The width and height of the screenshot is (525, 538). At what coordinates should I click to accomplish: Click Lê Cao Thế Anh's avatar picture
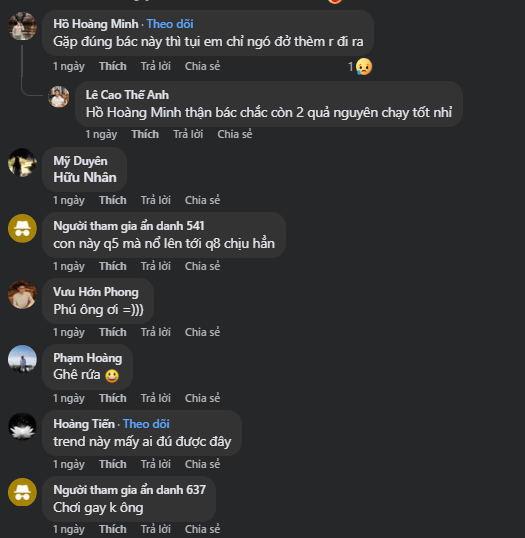click(x=59, y=96)
